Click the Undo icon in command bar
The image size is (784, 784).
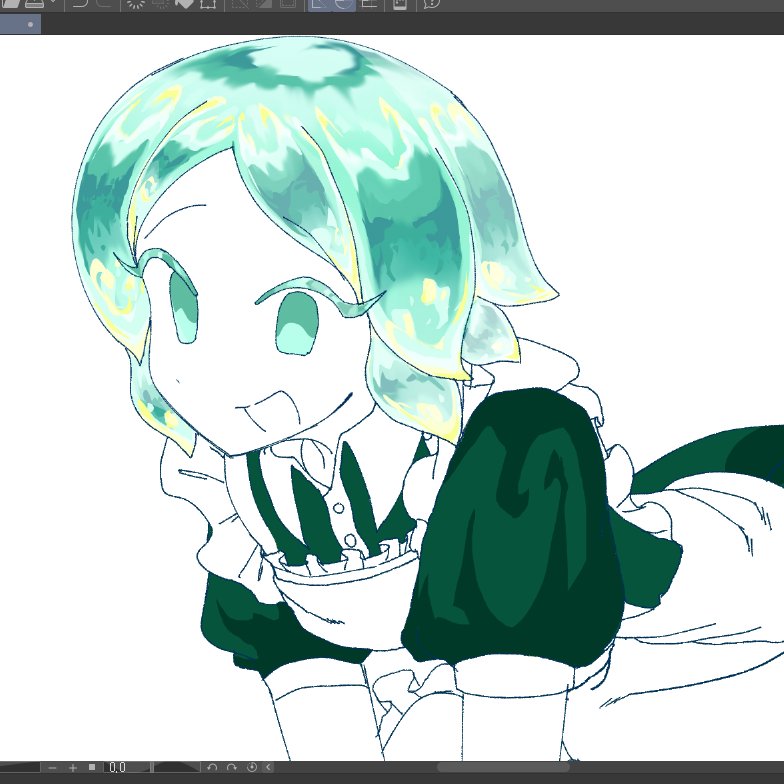click(80, 4)
